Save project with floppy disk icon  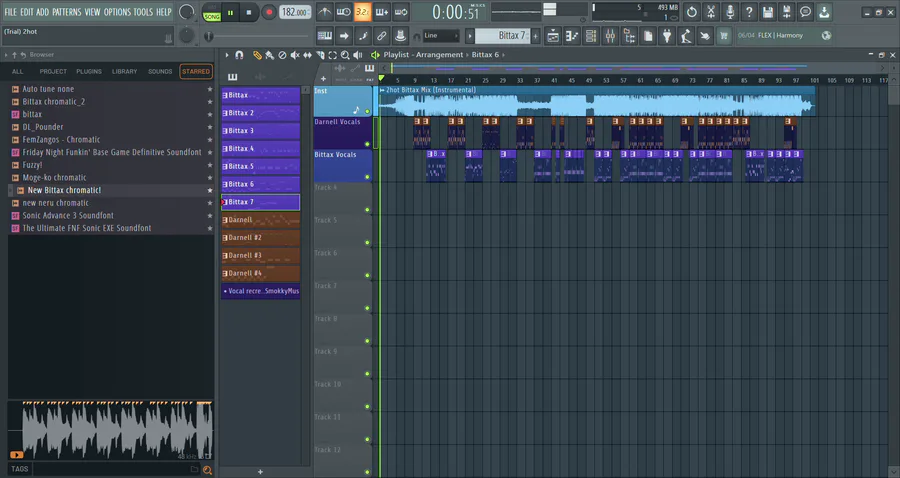click(x=767, y=12)
